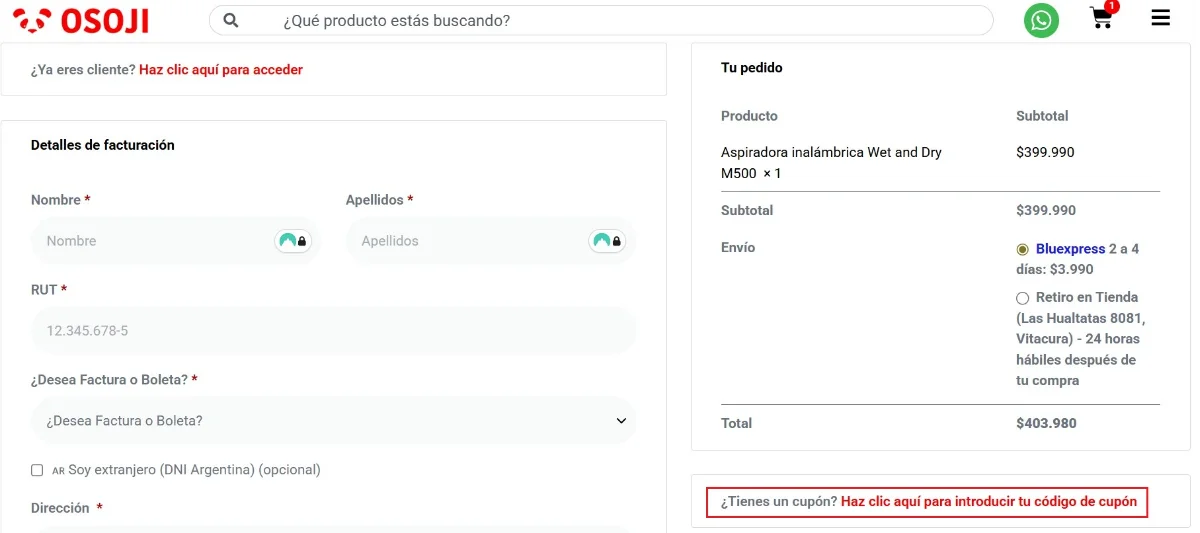Viewport: 1200px width, 533px height.
Task: Click 'Haz clic aquí para acceder' link
Action: 220,70
